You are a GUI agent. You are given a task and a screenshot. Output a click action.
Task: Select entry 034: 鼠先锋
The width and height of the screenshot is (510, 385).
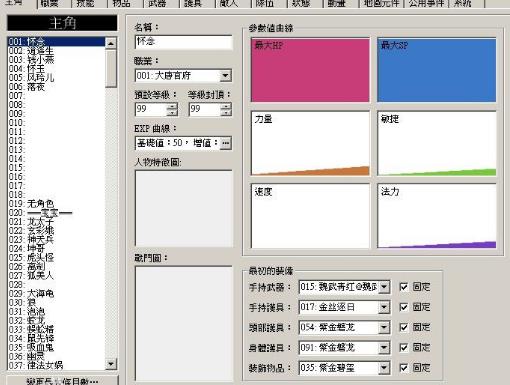click(56, 339)
